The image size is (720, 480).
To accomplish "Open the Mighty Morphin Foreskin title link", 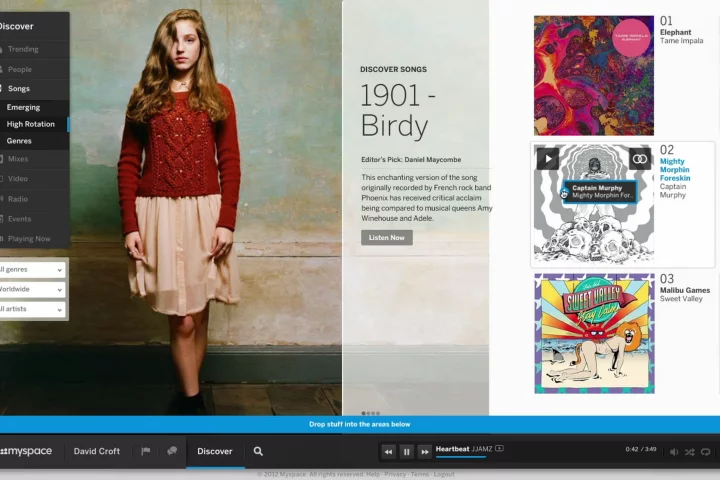I will point(675,169).
